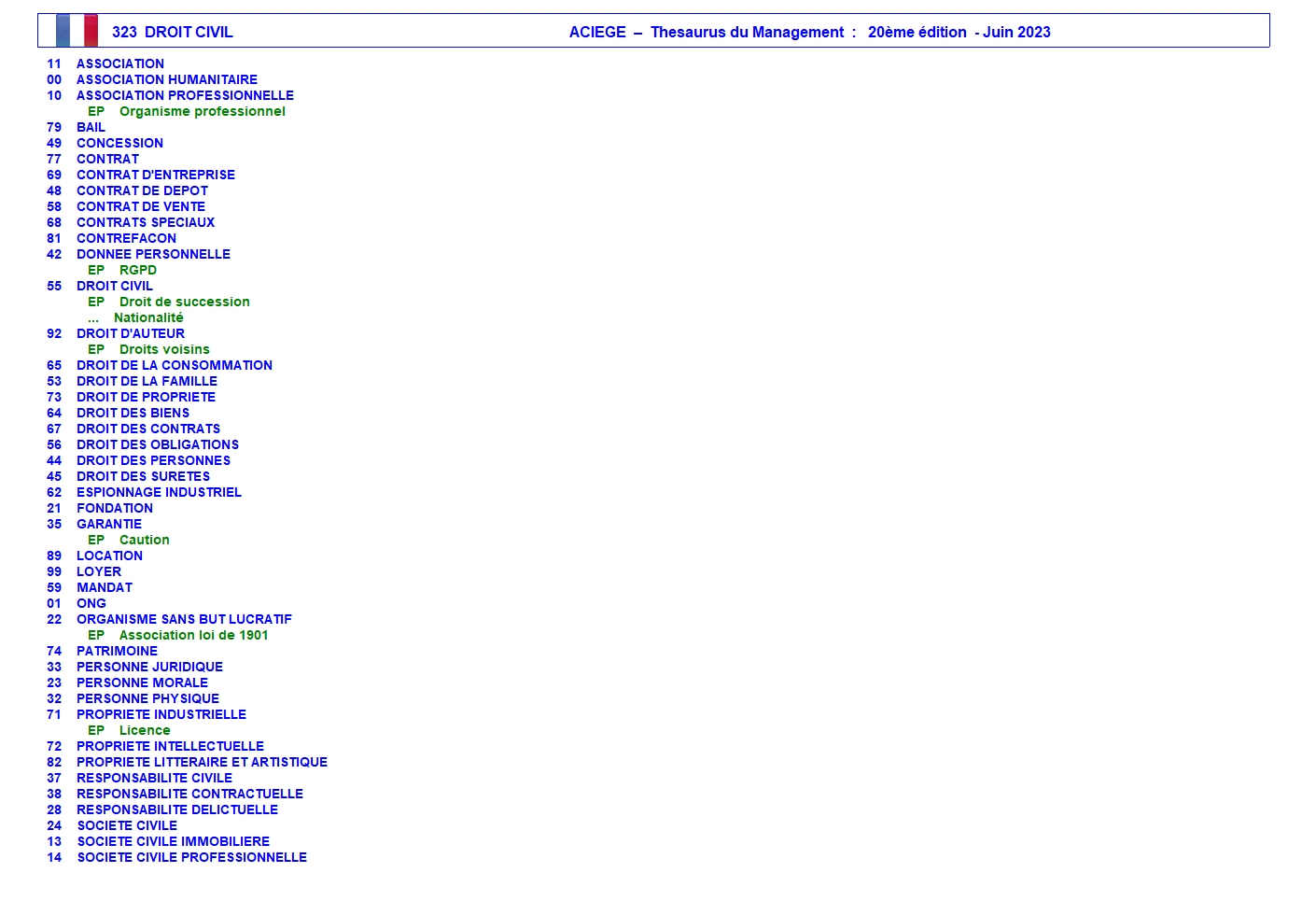Screen dimensions: 1316x915
Task: Open the DROIT D'AUTEUR term
Action: point(130,333)
